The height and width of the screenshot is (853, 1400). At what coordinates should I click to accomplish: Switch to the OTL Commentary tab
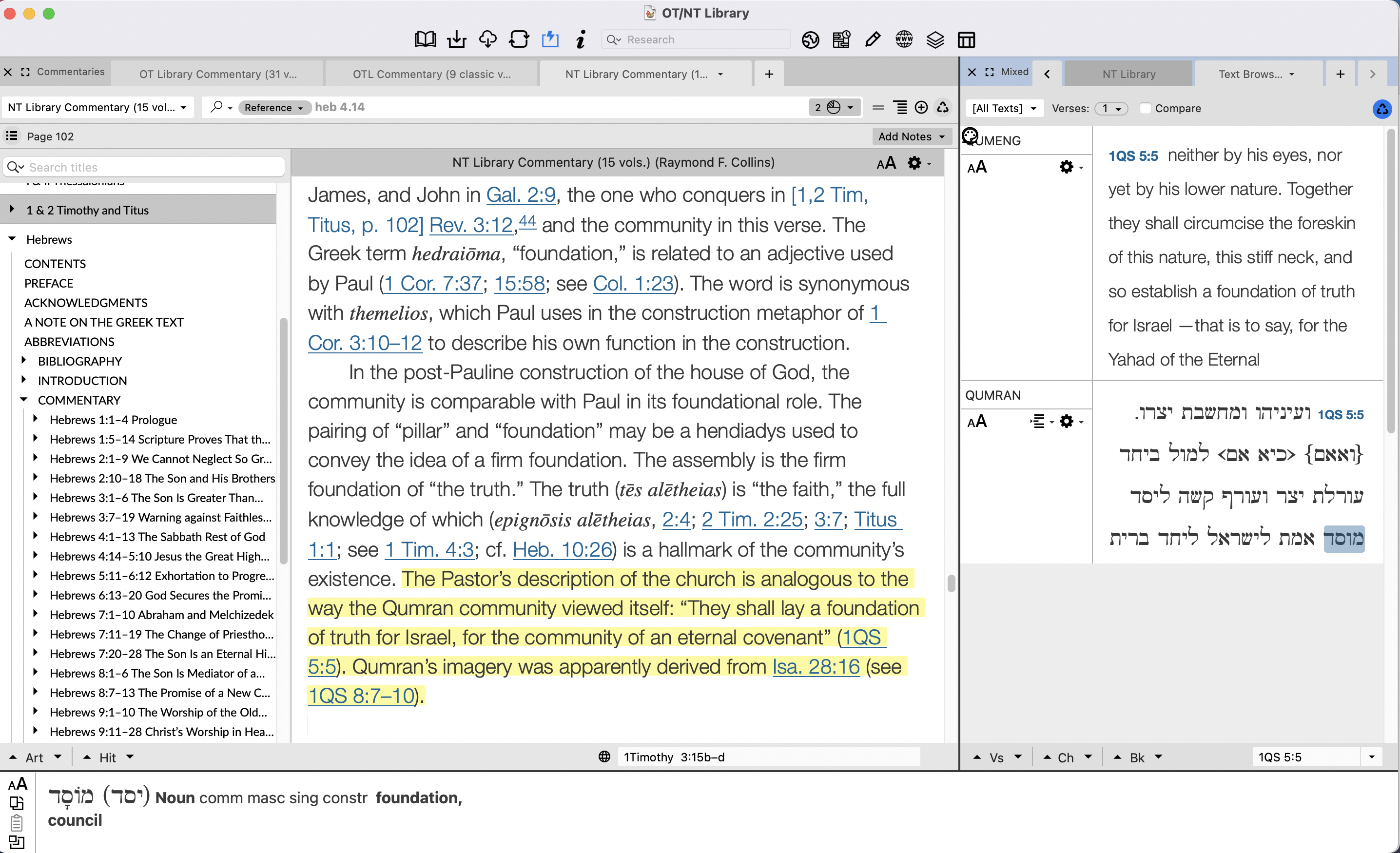(431, 74)
